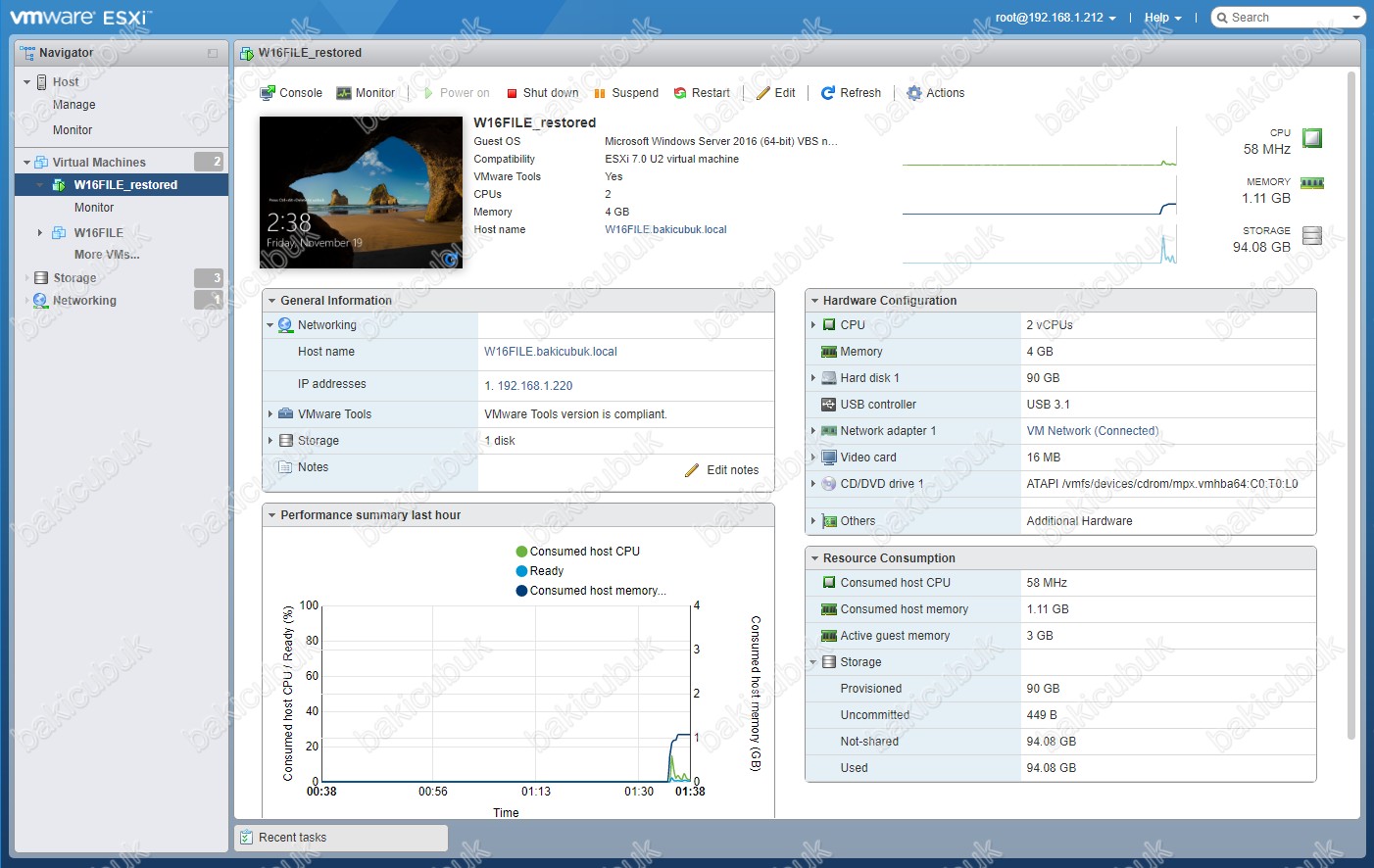Toggle Consumed host CPU legend marker

tap(522, 552)
